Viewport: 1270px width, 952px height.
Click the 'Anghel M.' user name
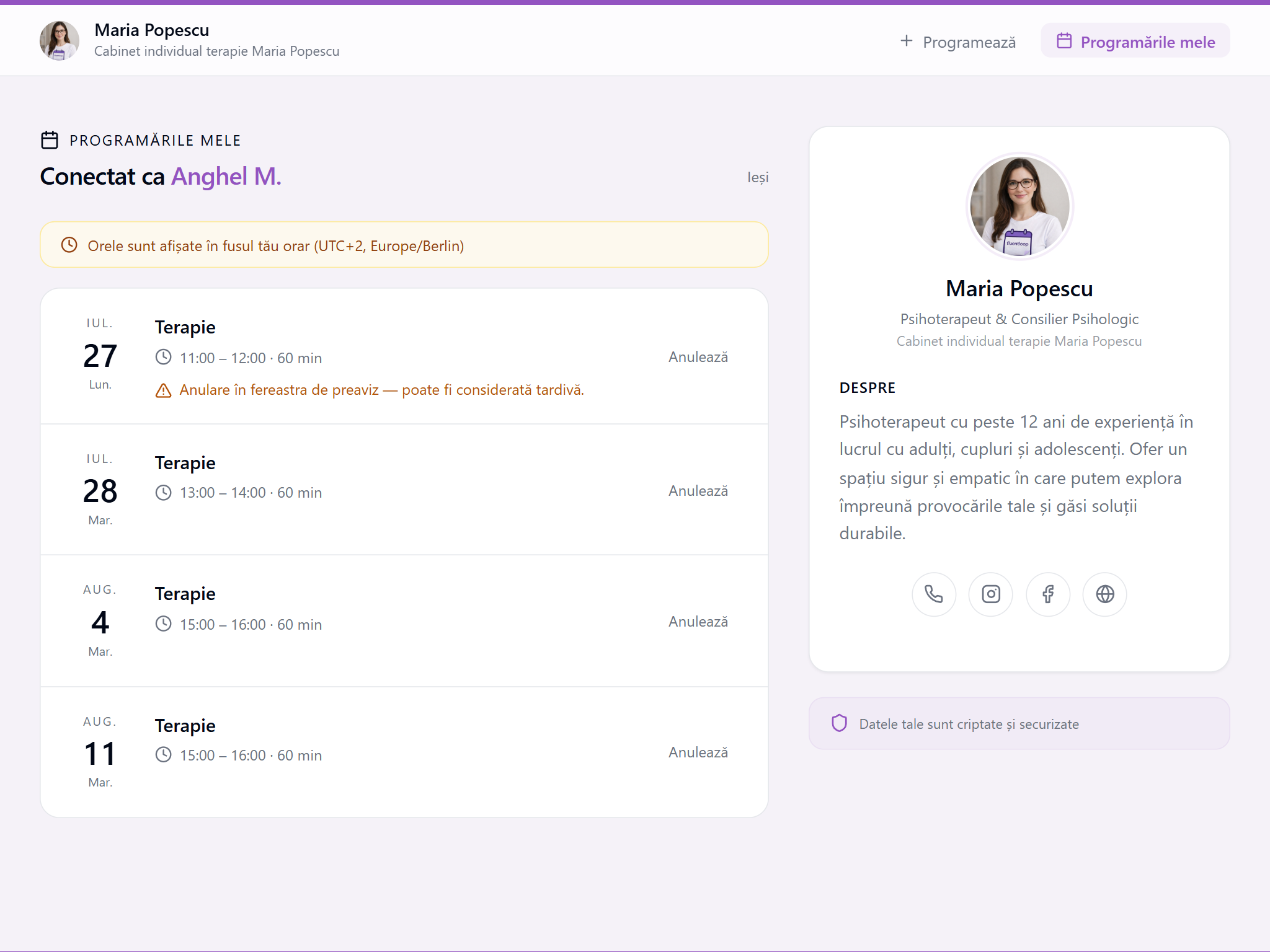226,177
